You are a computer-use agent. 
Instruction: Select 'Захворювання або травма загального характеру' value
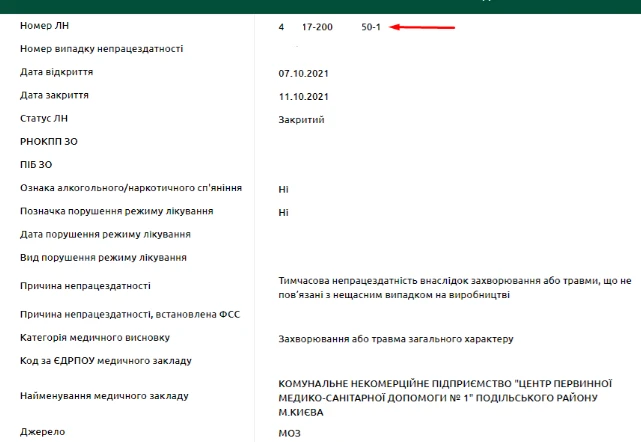(x=396, y=339)
